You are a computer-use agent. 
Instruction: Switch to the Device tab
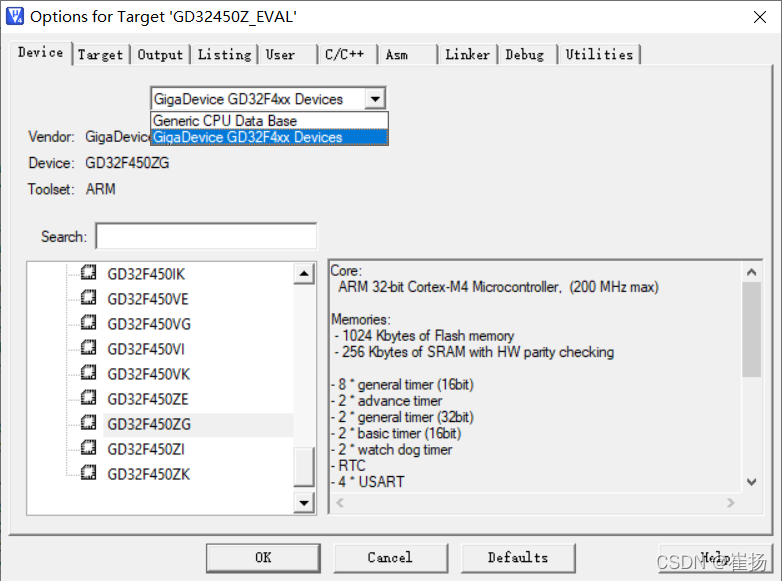pos(41,52)
